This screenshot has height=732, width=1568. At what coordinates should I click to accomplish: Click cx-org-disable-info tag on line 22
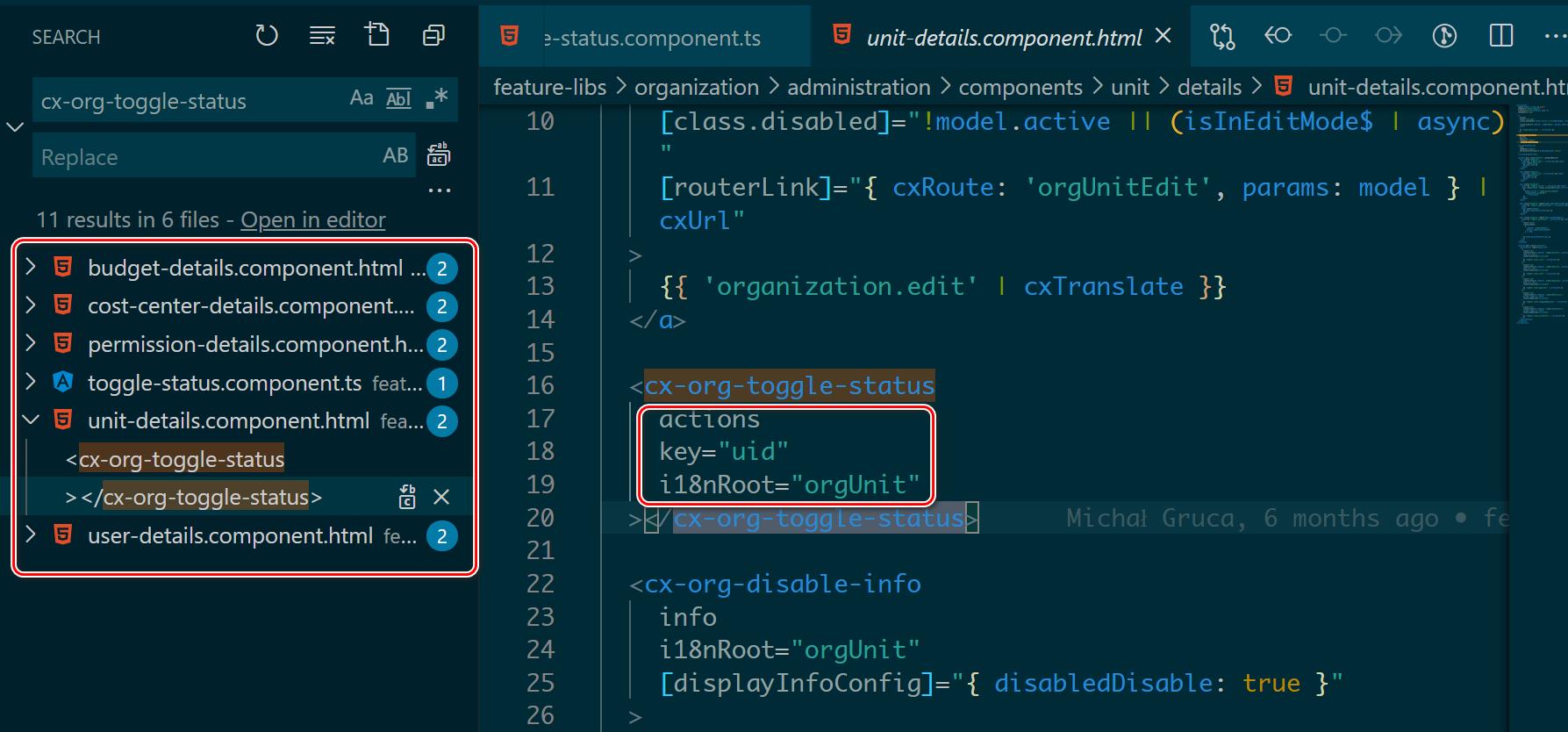[783, 584]
